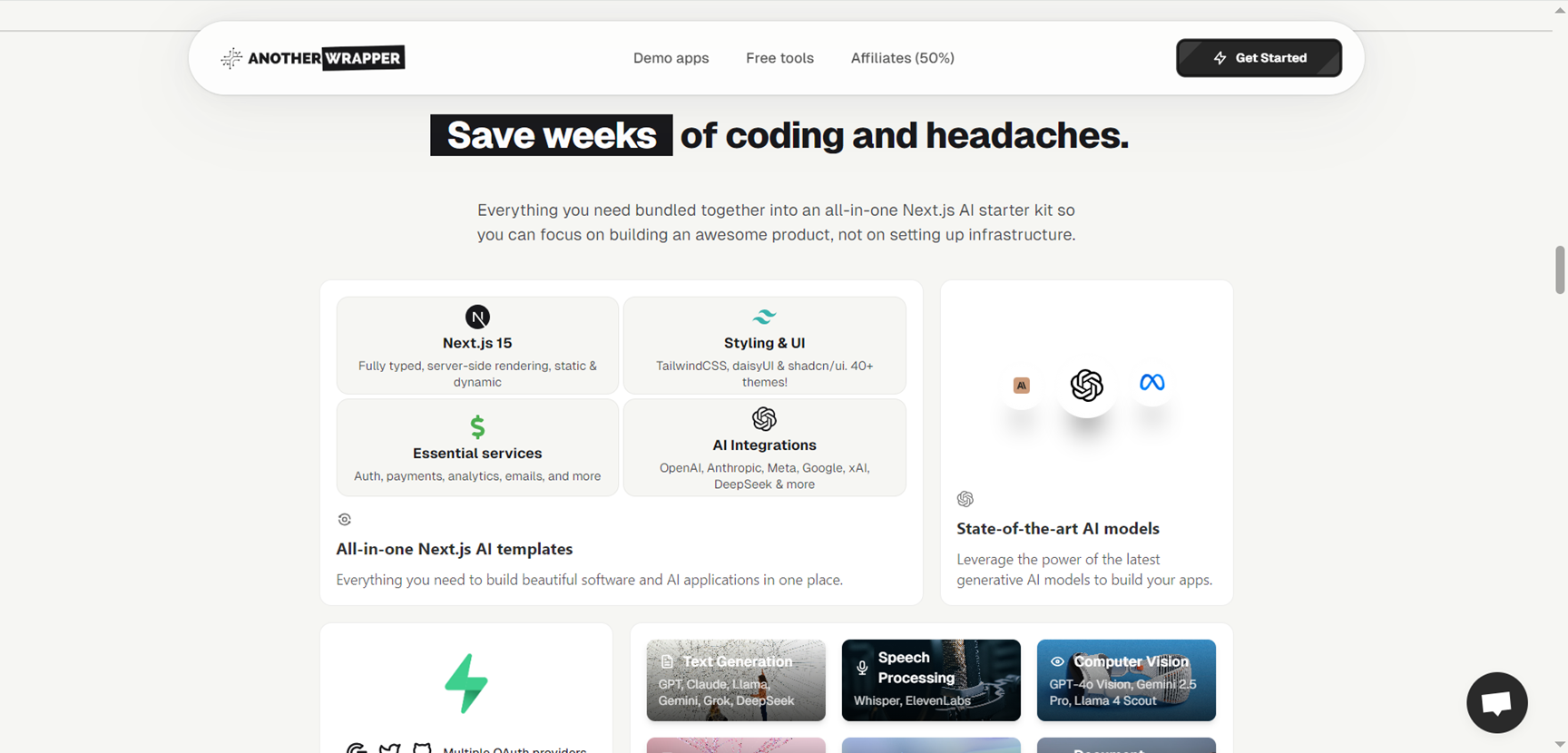The width and height of the screenshot is (1568, 753).
Task: Click the page vertical scrollbar thumb
Action: 1560,269
